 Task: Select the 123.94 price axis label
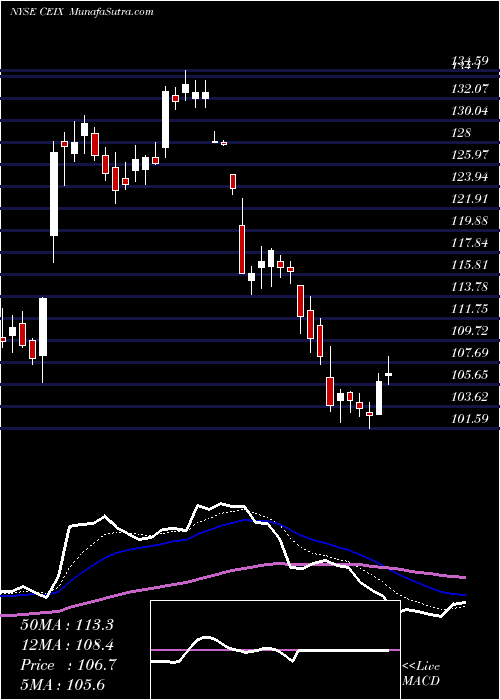click(x=469, y=177)
